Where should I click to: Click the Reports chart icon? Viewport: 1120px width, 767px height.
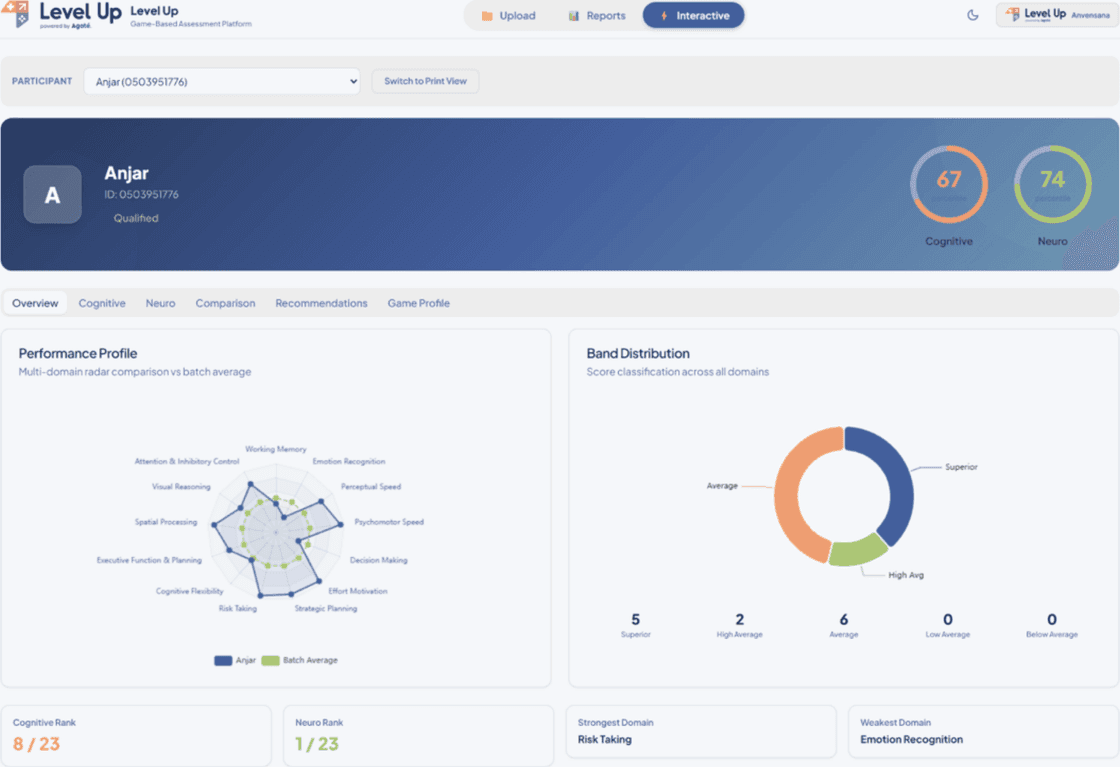click(574, 16)
